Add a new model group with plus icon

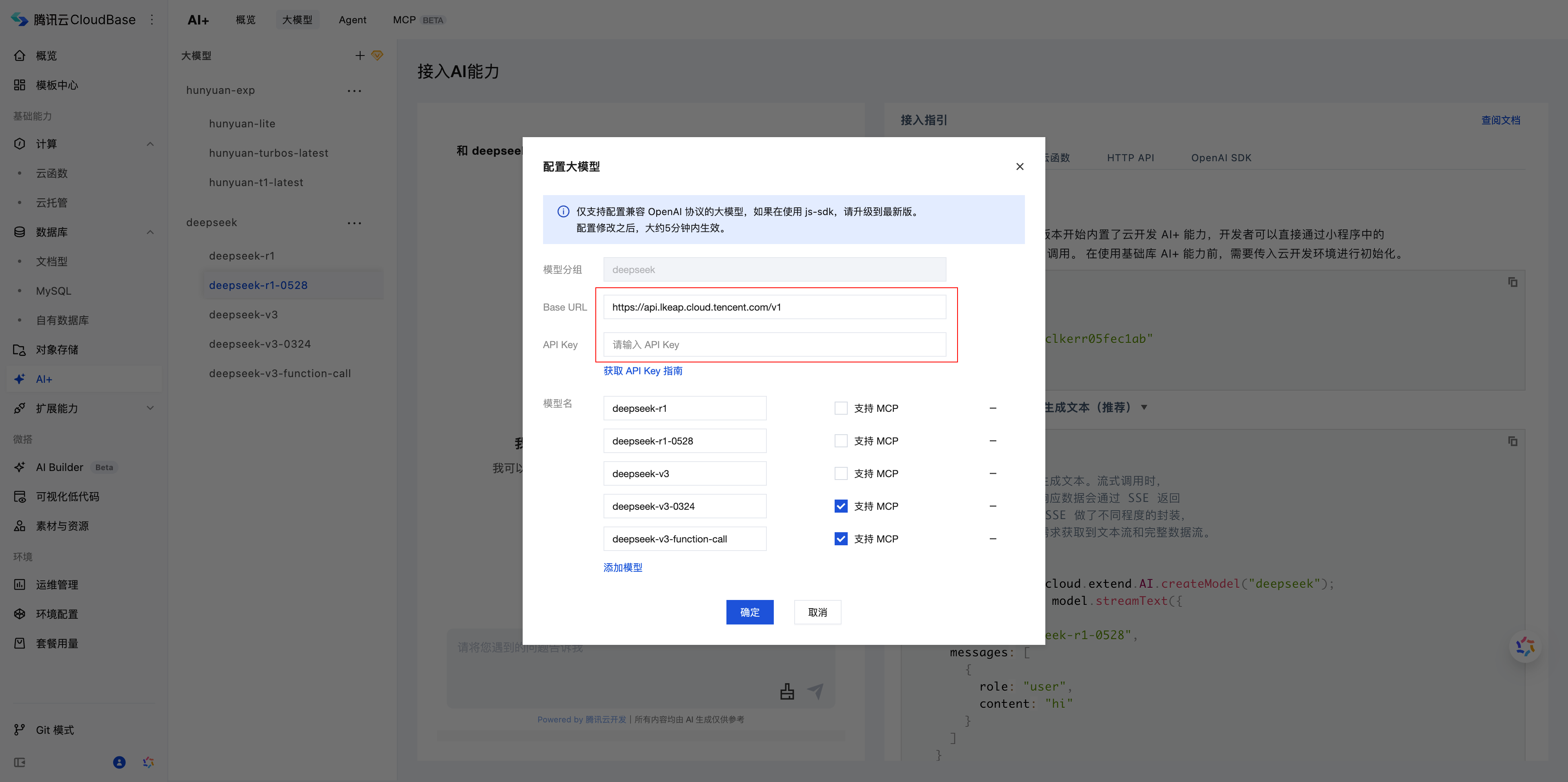(360, 56)
